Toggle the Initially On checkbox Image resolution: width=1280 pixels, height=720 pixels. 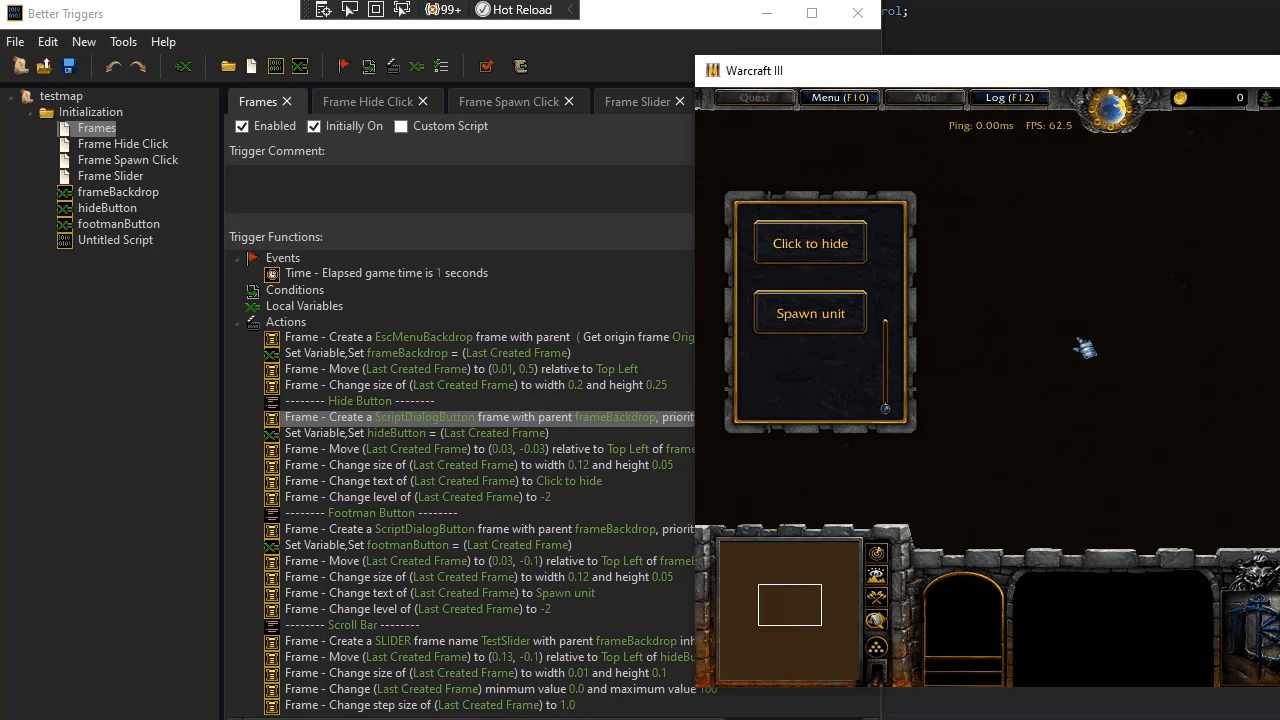314,126
